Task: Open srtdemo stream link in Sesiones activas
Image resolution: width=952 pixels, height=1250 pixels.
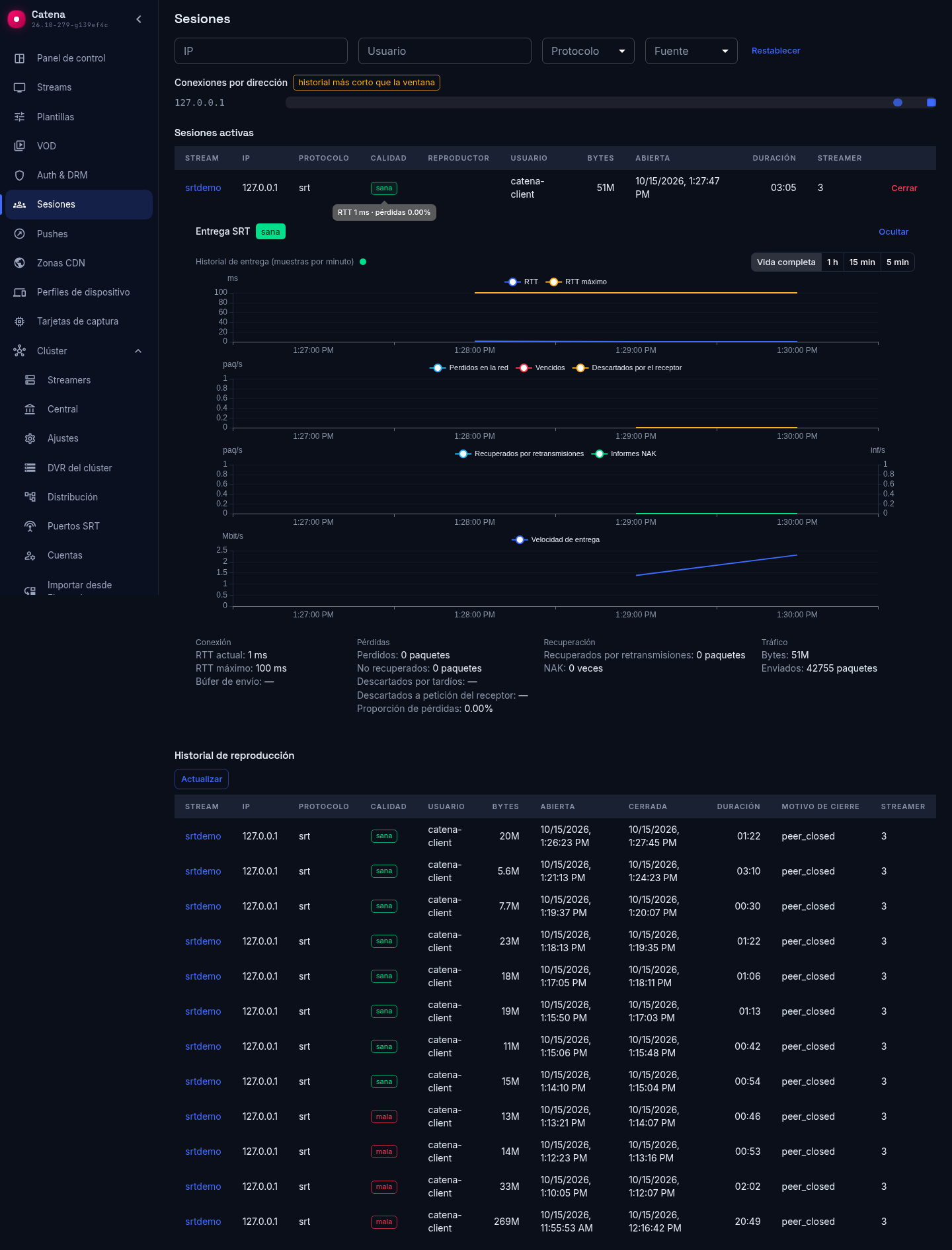Action: click(203, 188)
